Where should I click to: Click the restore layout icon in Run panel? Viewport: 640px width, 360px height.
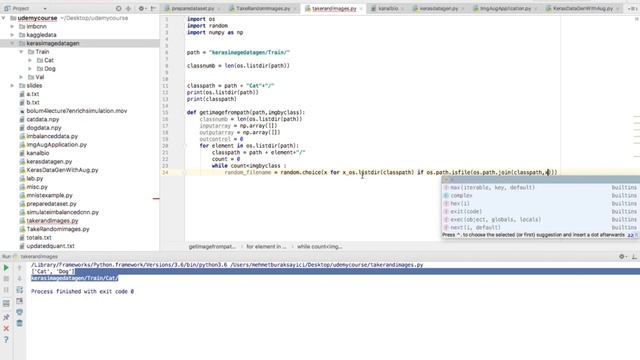6,303
